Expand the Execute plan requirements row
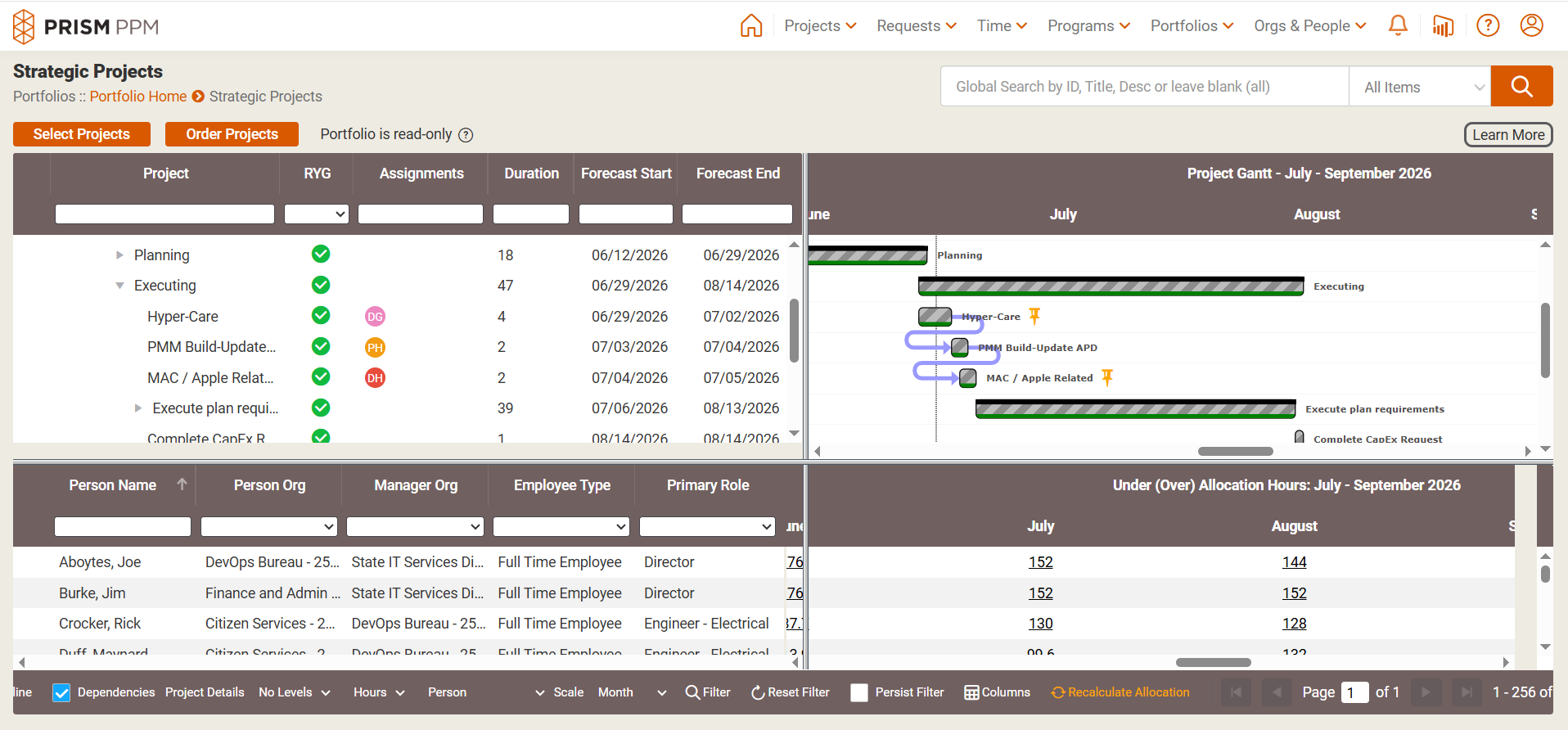The width and height of the screenshot is (1568, 730). [x=138, y=408]
